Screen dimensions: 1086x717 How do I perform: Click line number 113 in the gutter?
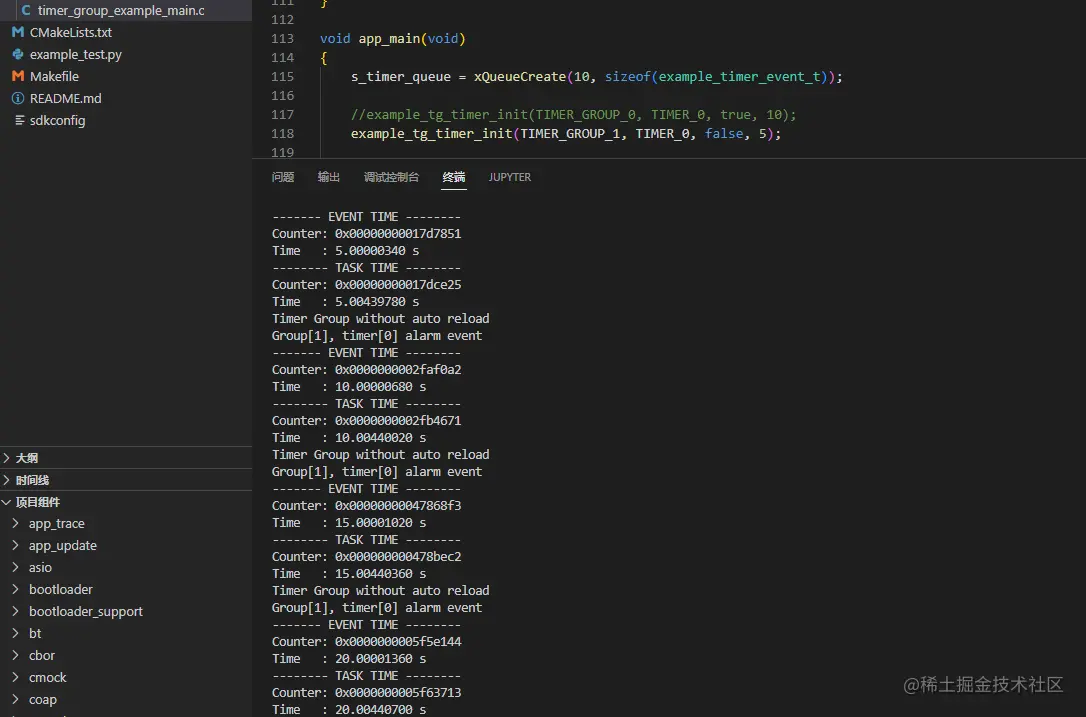coord(283,39)
